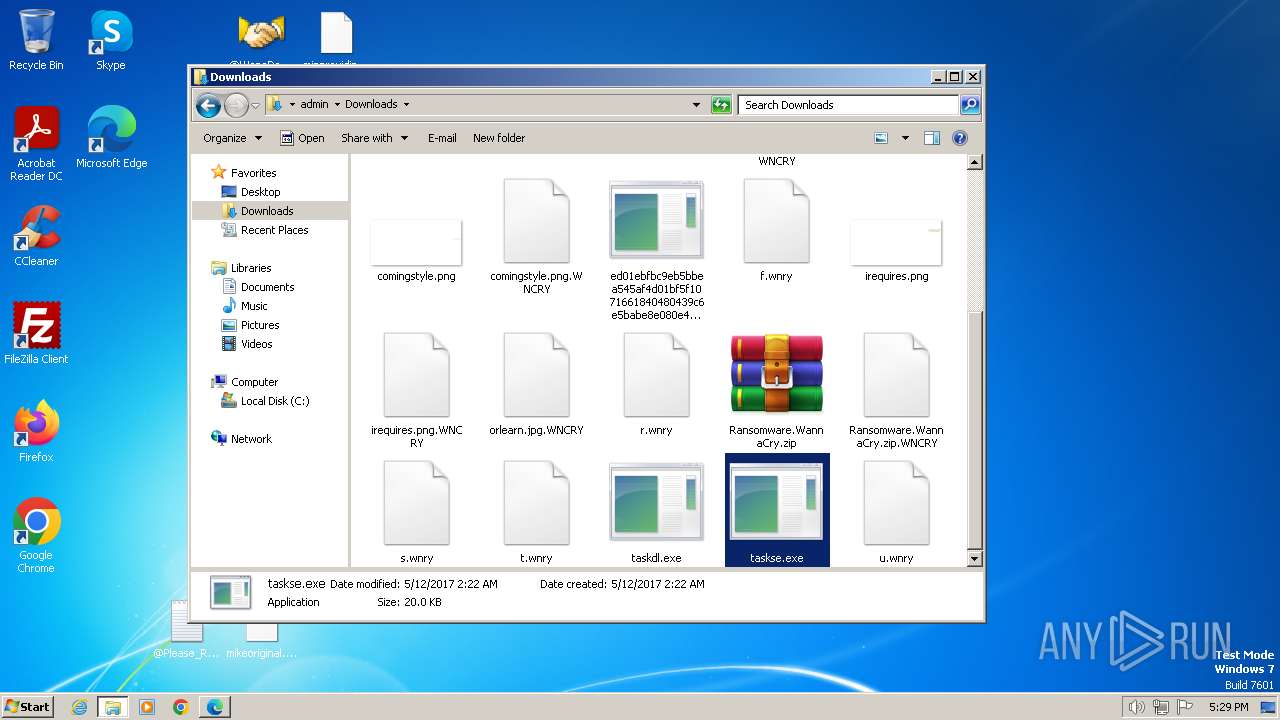Viewport: 1280px width, 720px height.
Task: Select irequires.png file
Action: click(896, 250)
